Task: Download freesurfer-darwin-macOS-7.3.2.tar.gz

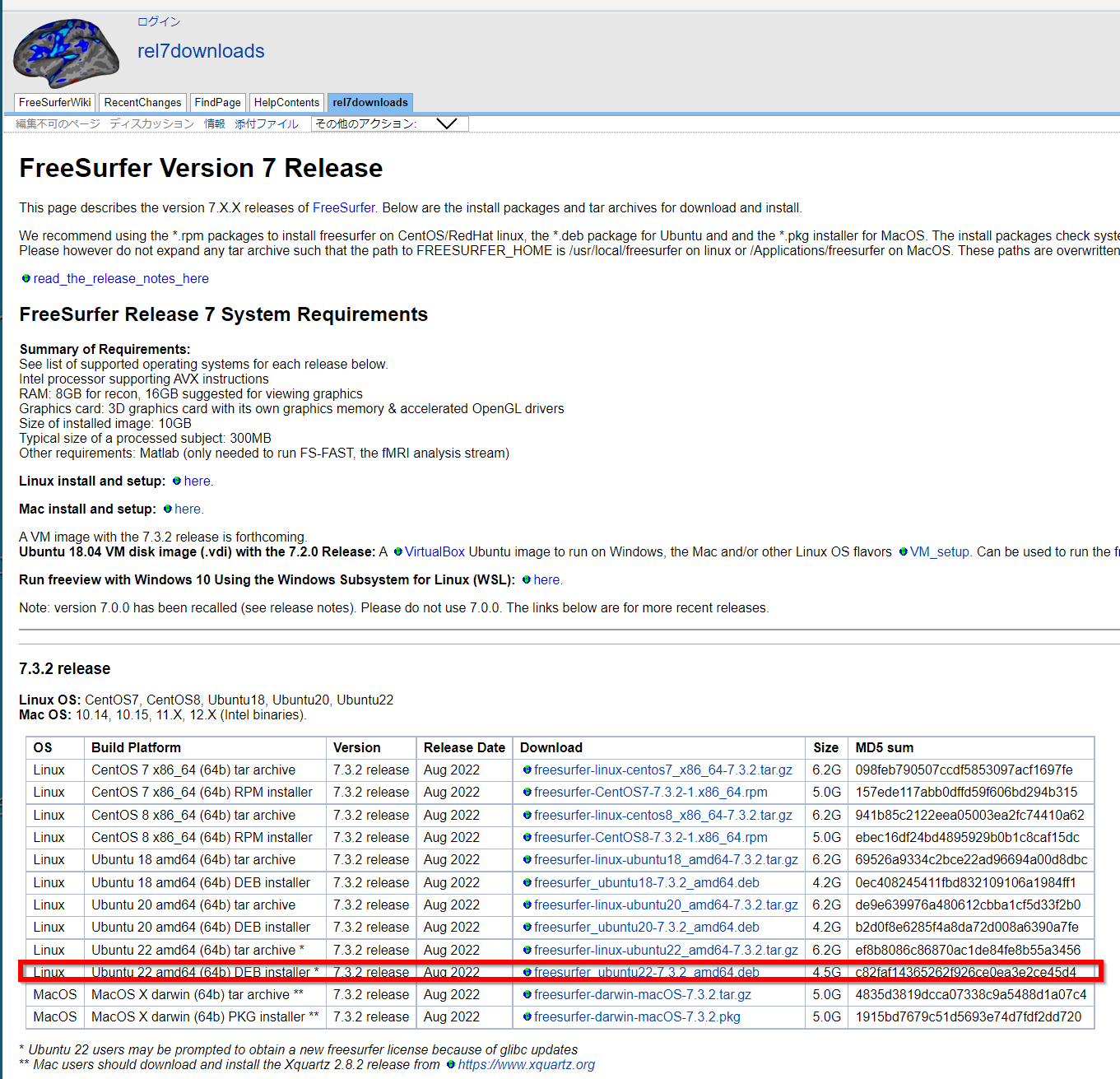Action: coord(643,994)
